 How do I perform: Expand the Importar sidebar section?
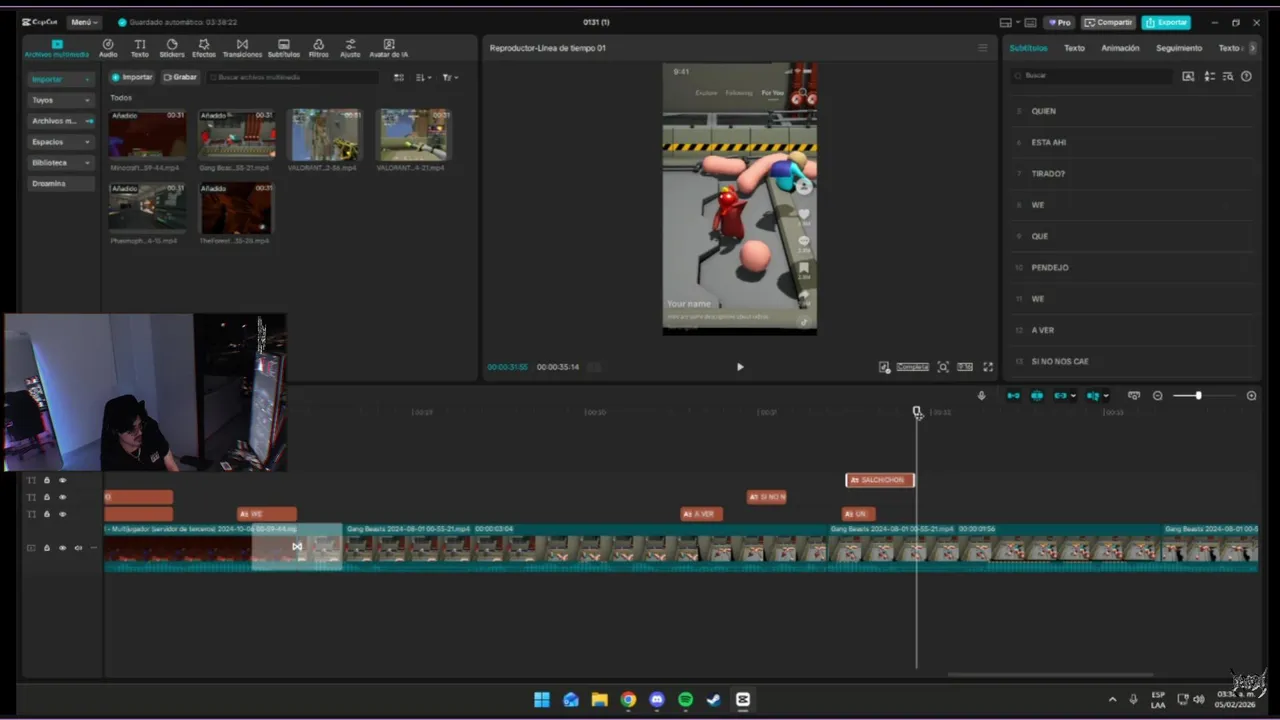[61, 79]
